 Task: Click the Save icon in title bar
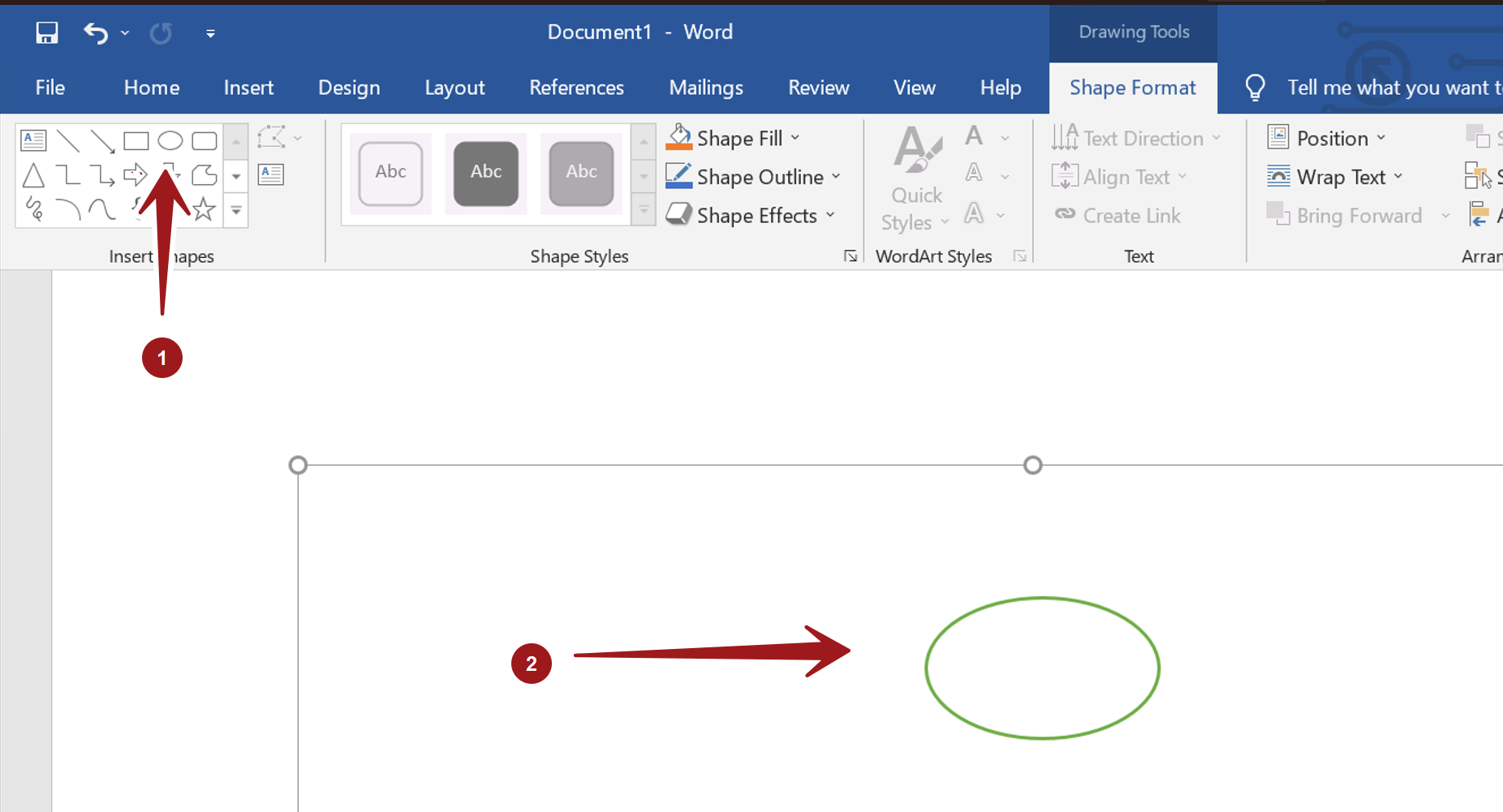coord(47,32)
